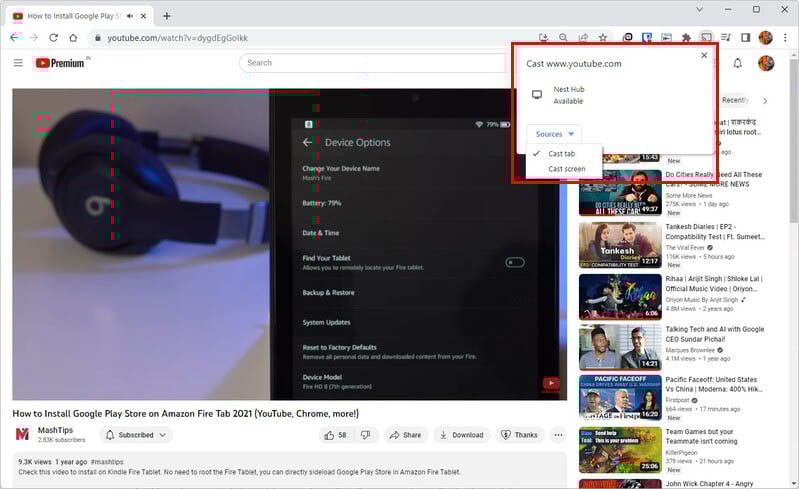The image size is (799, 489).
Task: Open the Subscribed notification dropdown
Action: coord(136,435)
